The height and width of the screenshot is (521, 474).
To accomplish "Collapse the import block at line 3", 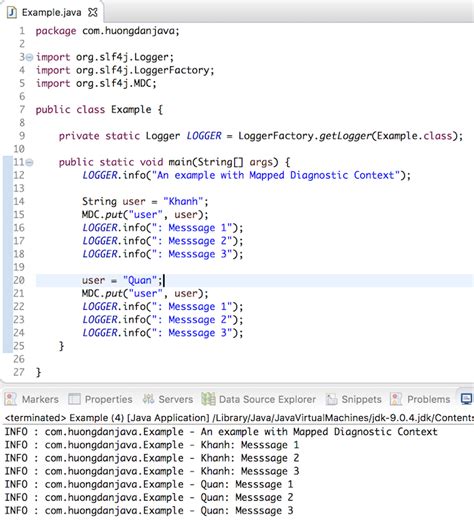I will [29, 57].
